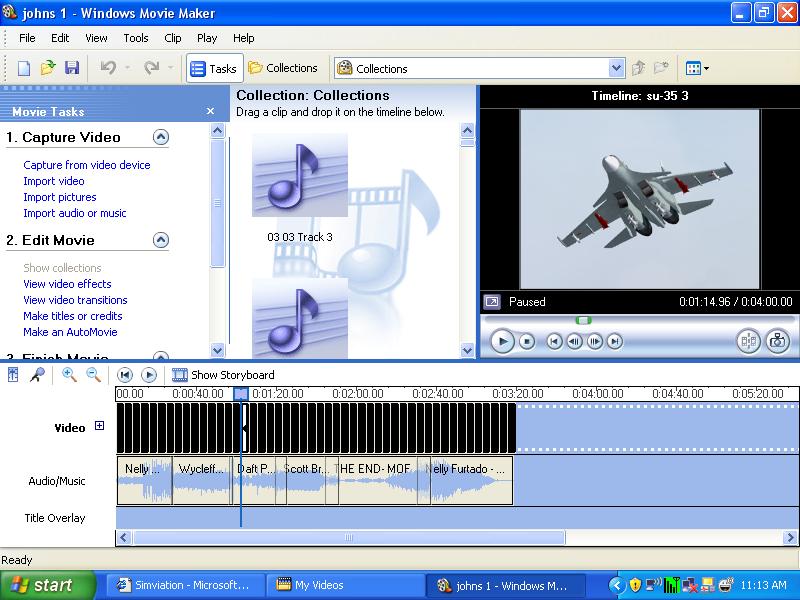
Task: Open the Views dropdown button
Action: 697,68
